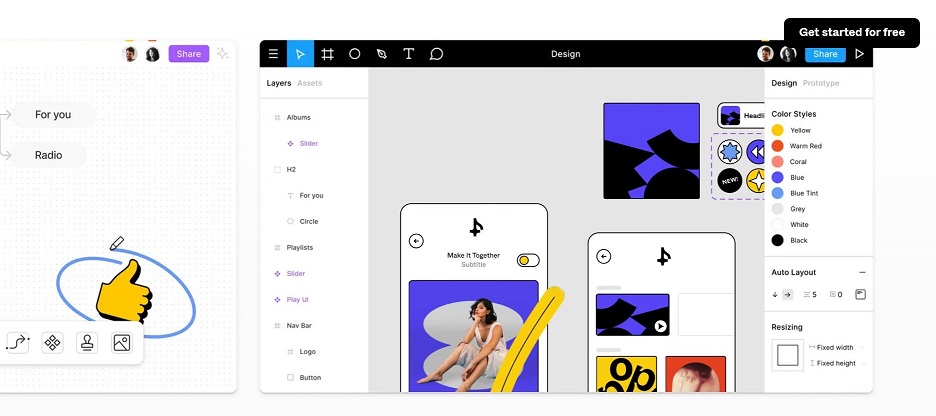Image resolution: width=936 pixels, height=416 pixels.
Task: Select the connector line tool in FigJam toolbar
Action: pos(17,342)
